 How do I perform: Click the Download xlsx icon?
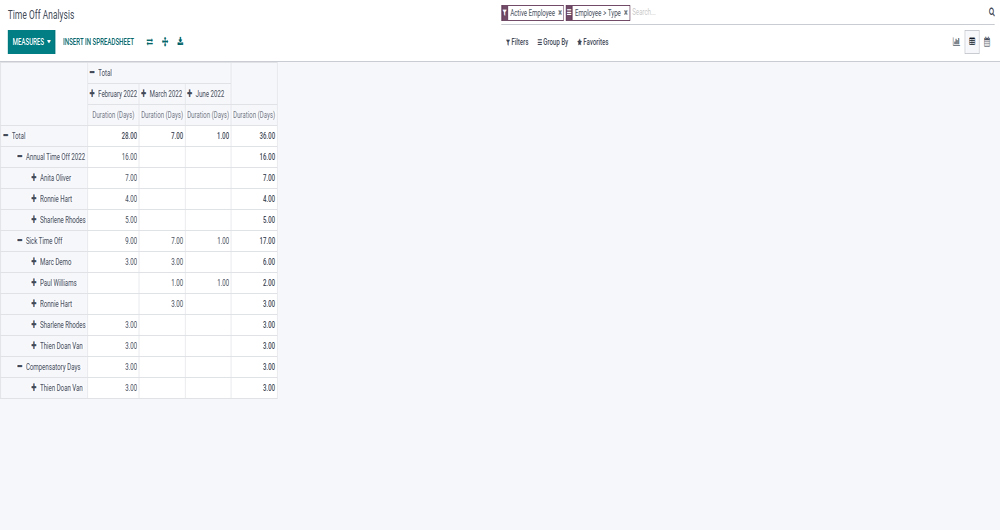click(180, 42)
